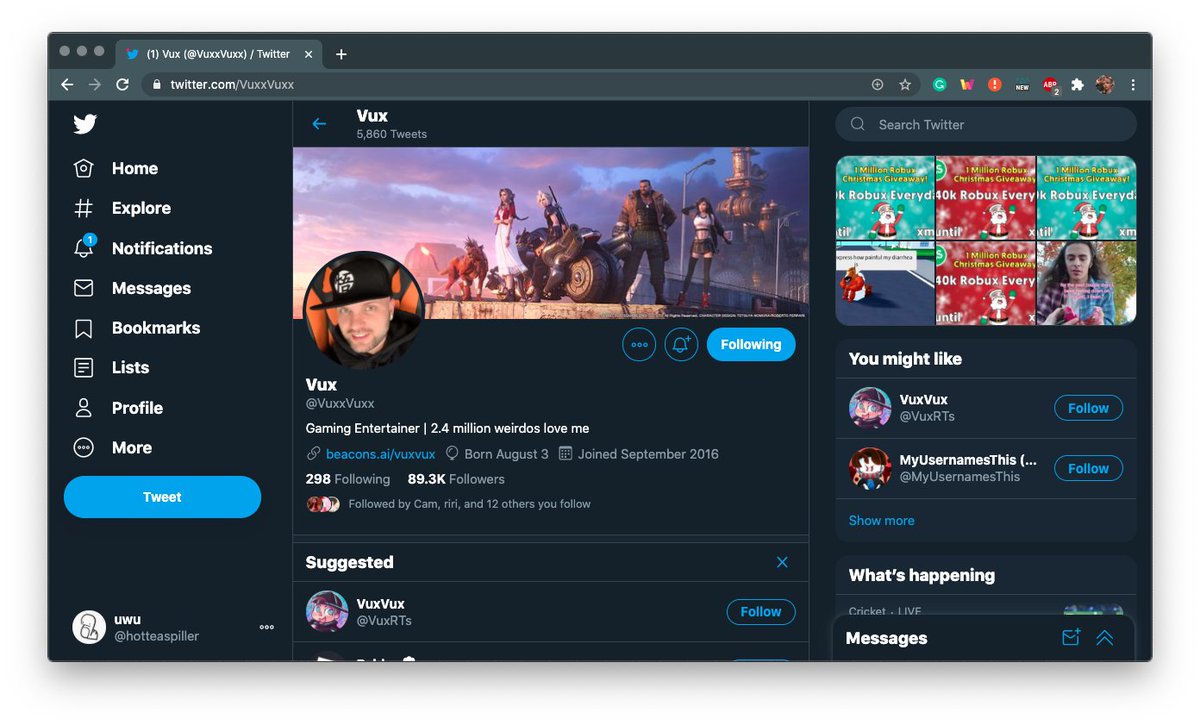Compose new message icon in Messages drawer
This screenshot has width=1200, height=725.
(x=1071, y=638)
